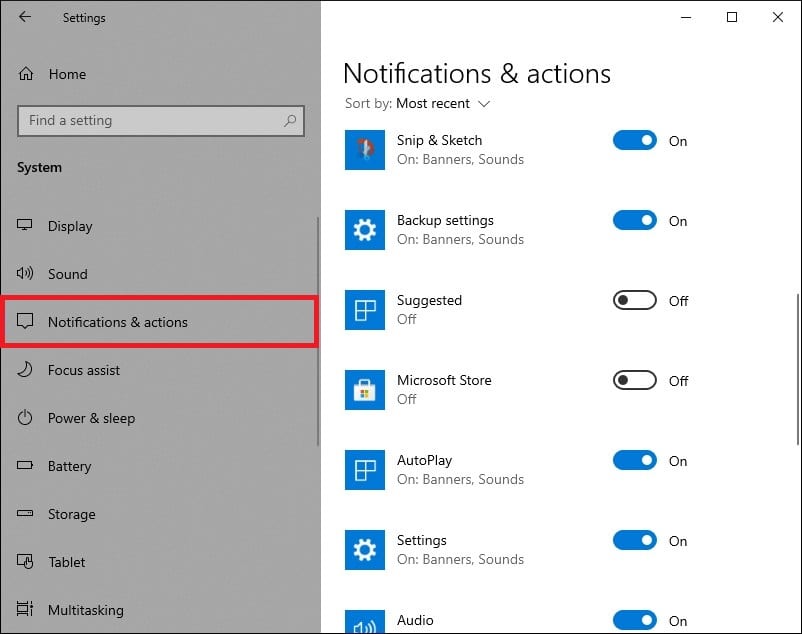Open Snip & Sketch notification details
The image size is (802, 634).
tap(460, 149)
